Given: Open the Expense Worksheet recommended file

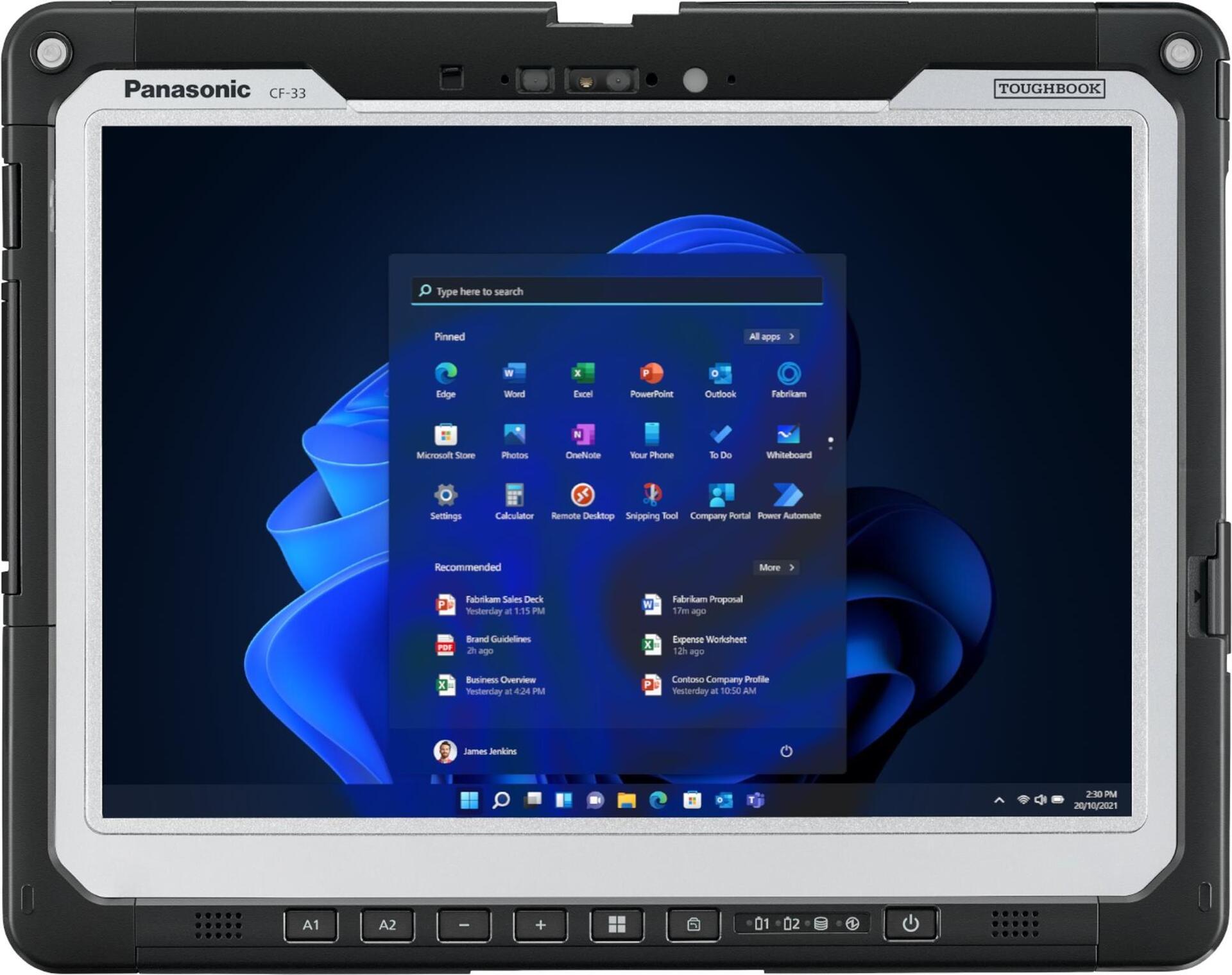Looking at the screenshot, I should click(x=696, y=645).
